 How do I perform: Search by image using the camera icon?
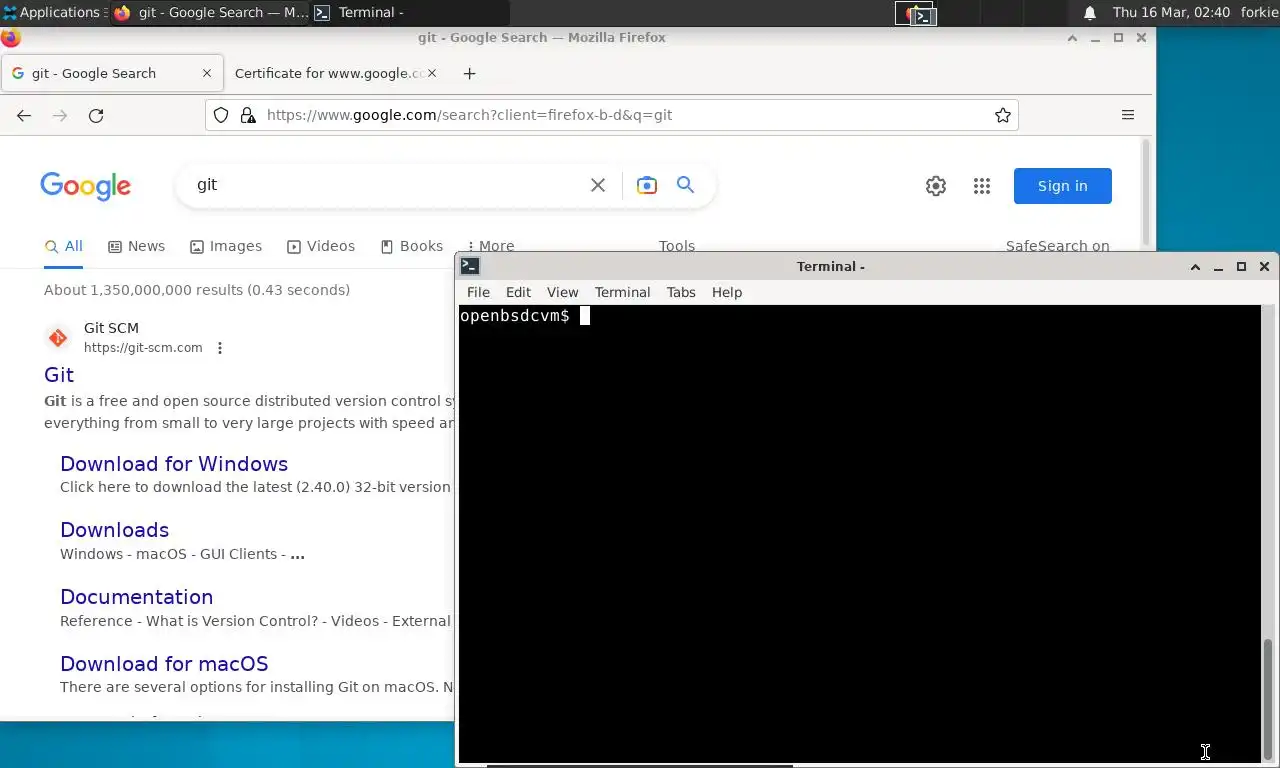click(x=647, y=185)
